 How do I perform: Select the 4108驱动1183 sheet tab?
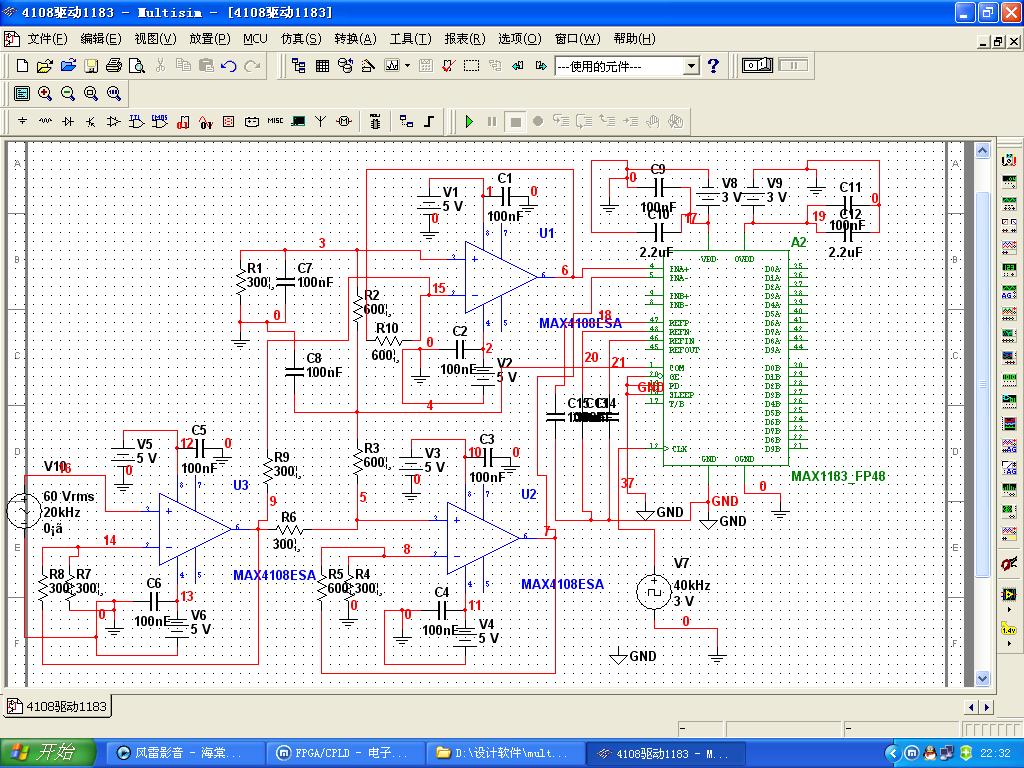tap(57, 706)
